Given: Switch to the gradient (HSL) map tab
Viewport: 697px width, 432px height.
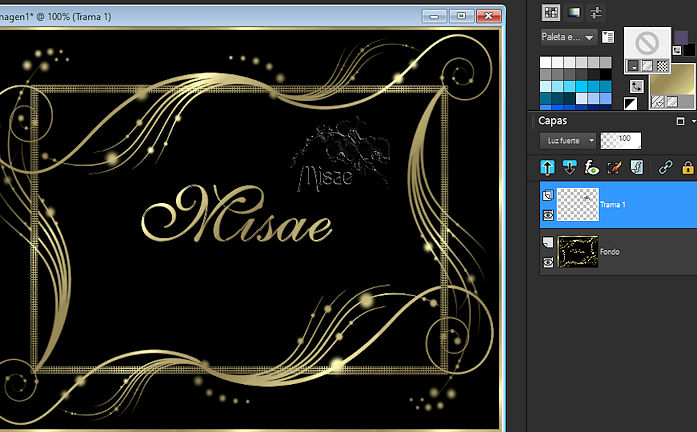Looking at the screenshot, I should click(x=573, y=12).
